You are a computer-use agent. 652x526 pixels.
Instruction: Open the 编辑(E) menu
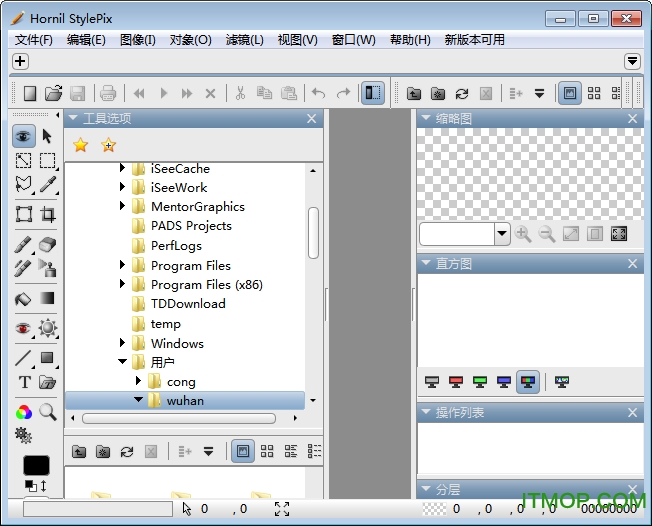pyautogui.click(x=86, y=40)
